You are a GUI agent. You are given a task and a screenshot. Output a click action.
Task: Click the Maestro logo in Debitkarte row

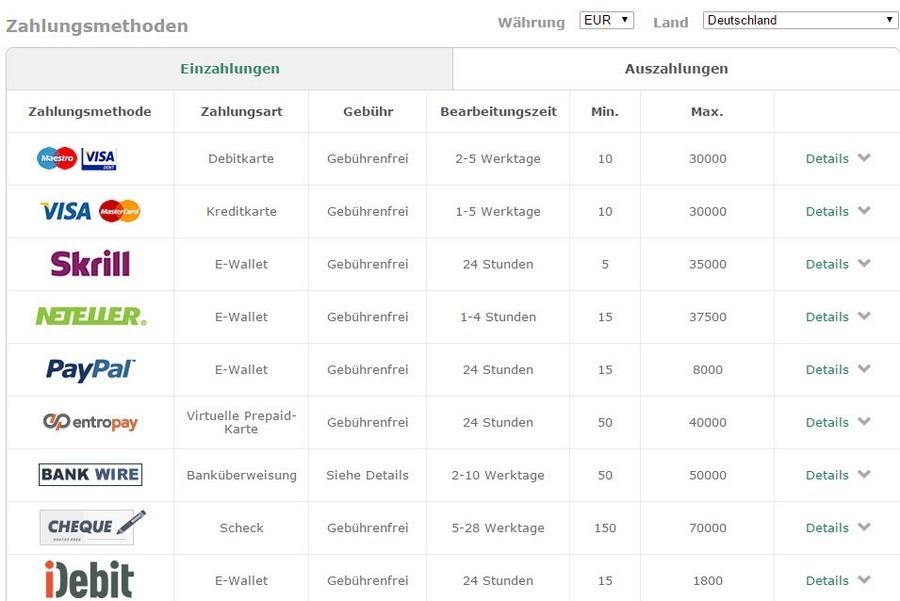57,158
